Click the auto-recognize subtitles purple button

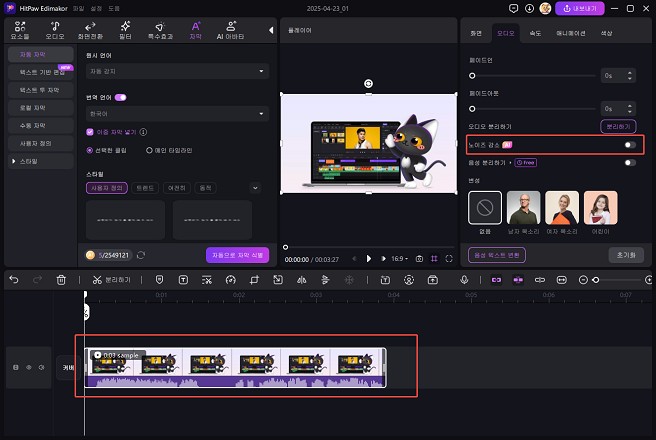tap(237, 255)
